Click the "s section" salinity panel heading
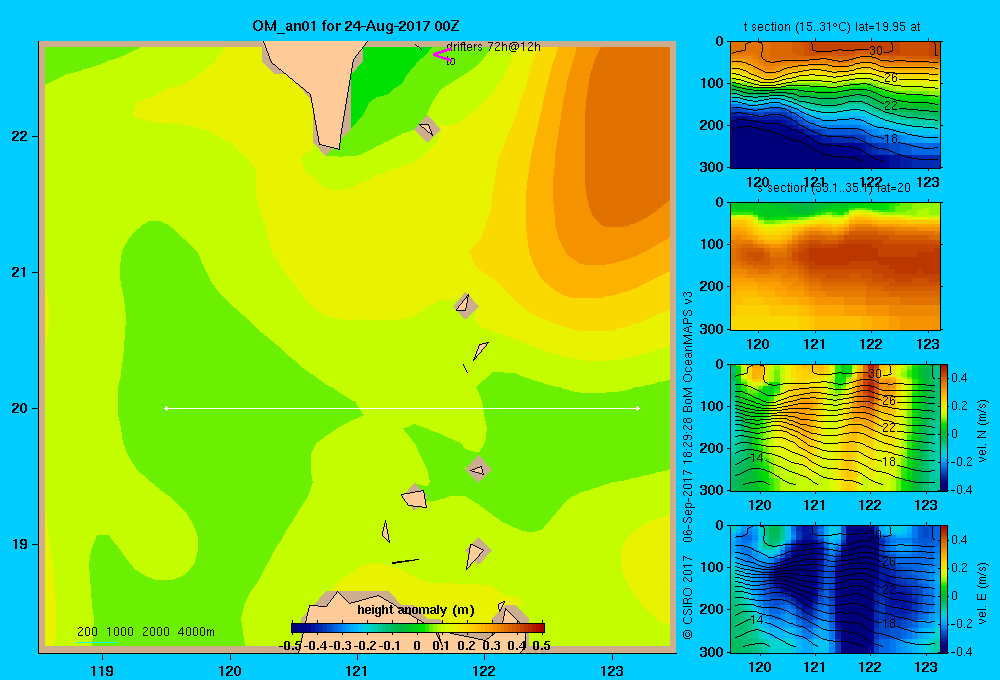 834,188
